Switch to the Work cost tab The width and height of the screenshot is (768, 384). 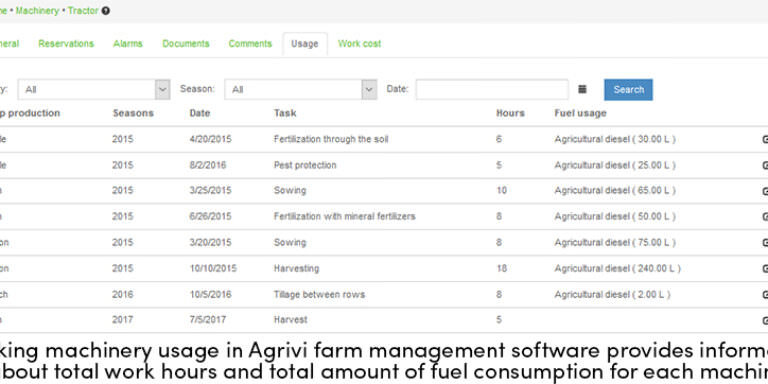click(360, 44)
